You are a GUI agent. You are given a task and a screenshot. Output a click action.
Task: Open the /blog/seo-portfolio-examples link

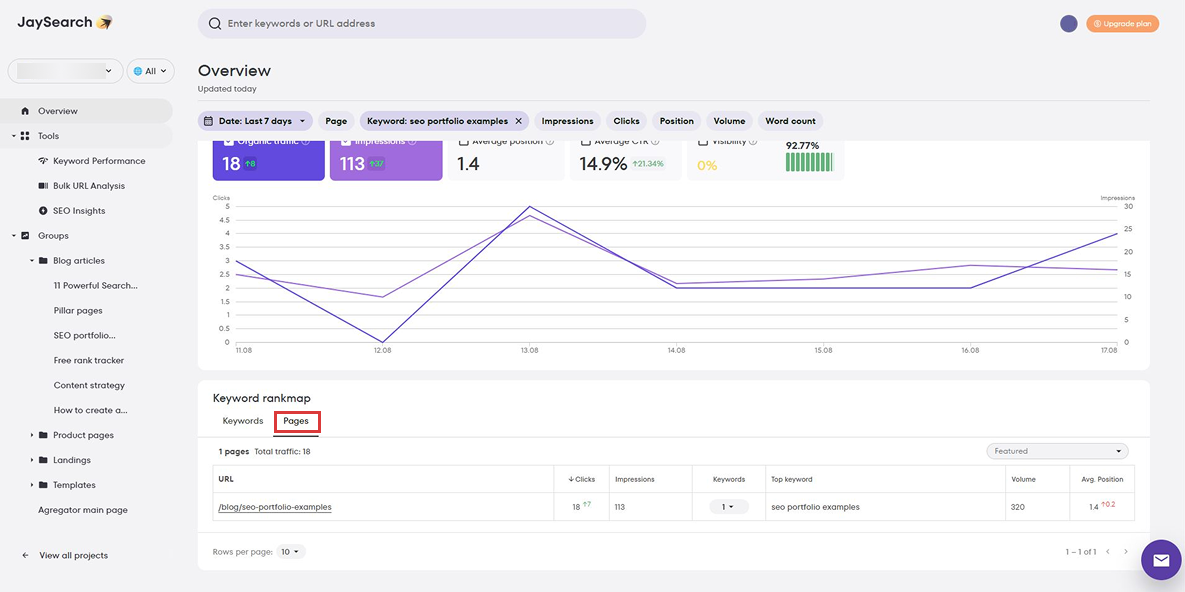275,507
